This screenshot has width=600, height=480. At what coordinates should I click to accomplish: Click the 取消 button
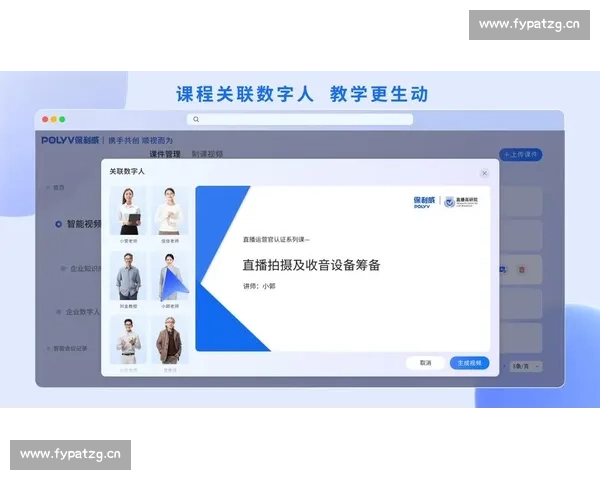(425, 363)
